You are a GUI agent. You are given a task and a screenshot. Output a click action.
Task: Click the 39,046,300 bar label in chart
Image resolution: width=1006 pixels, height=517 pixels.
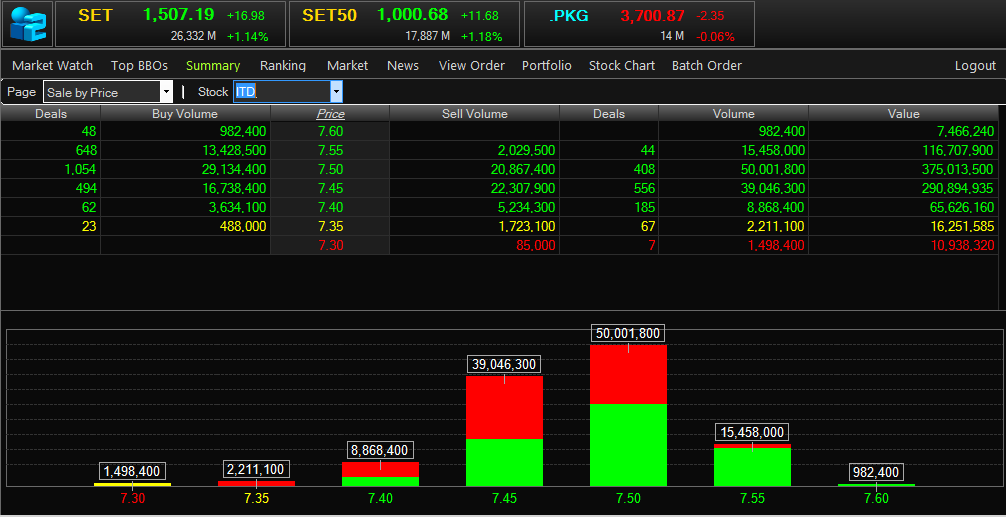point(504,364)
